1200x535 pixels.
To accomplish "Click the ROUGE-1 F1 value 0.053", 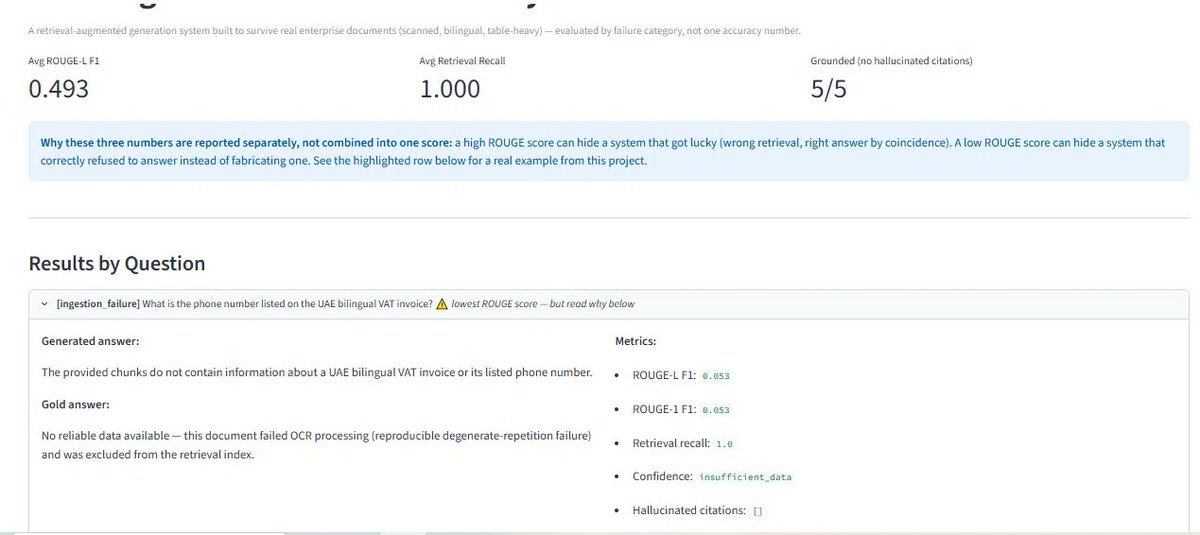I will click(x=717, y=409).
